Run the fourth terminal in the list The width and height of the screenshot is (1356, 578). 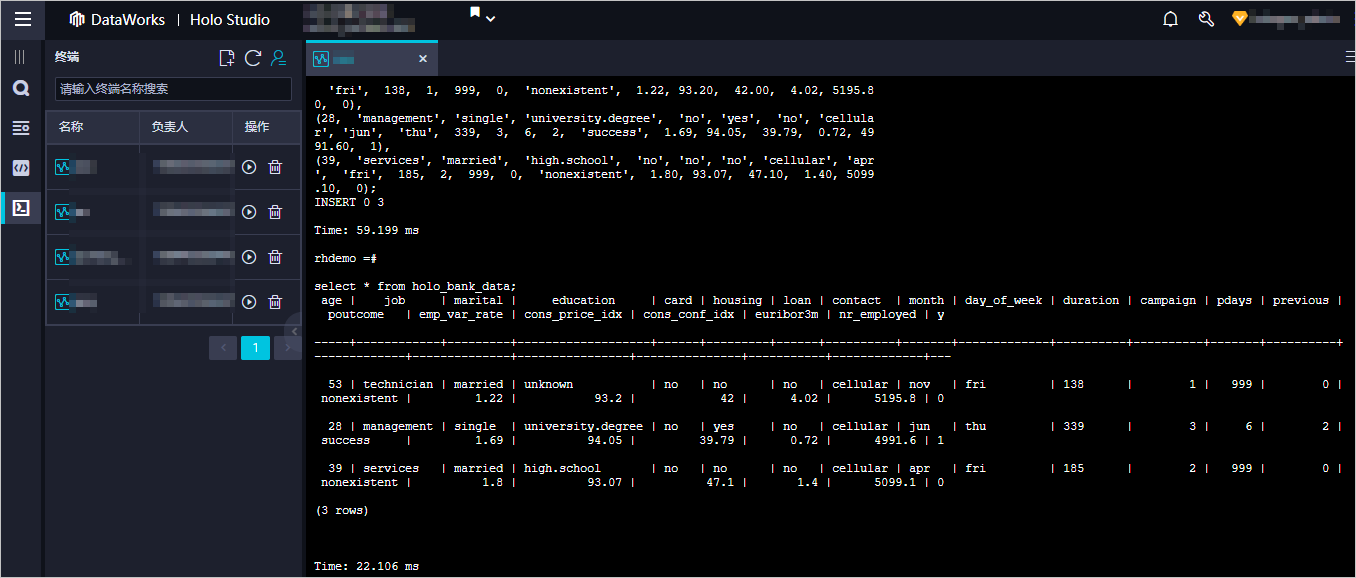tap(249, 302)
